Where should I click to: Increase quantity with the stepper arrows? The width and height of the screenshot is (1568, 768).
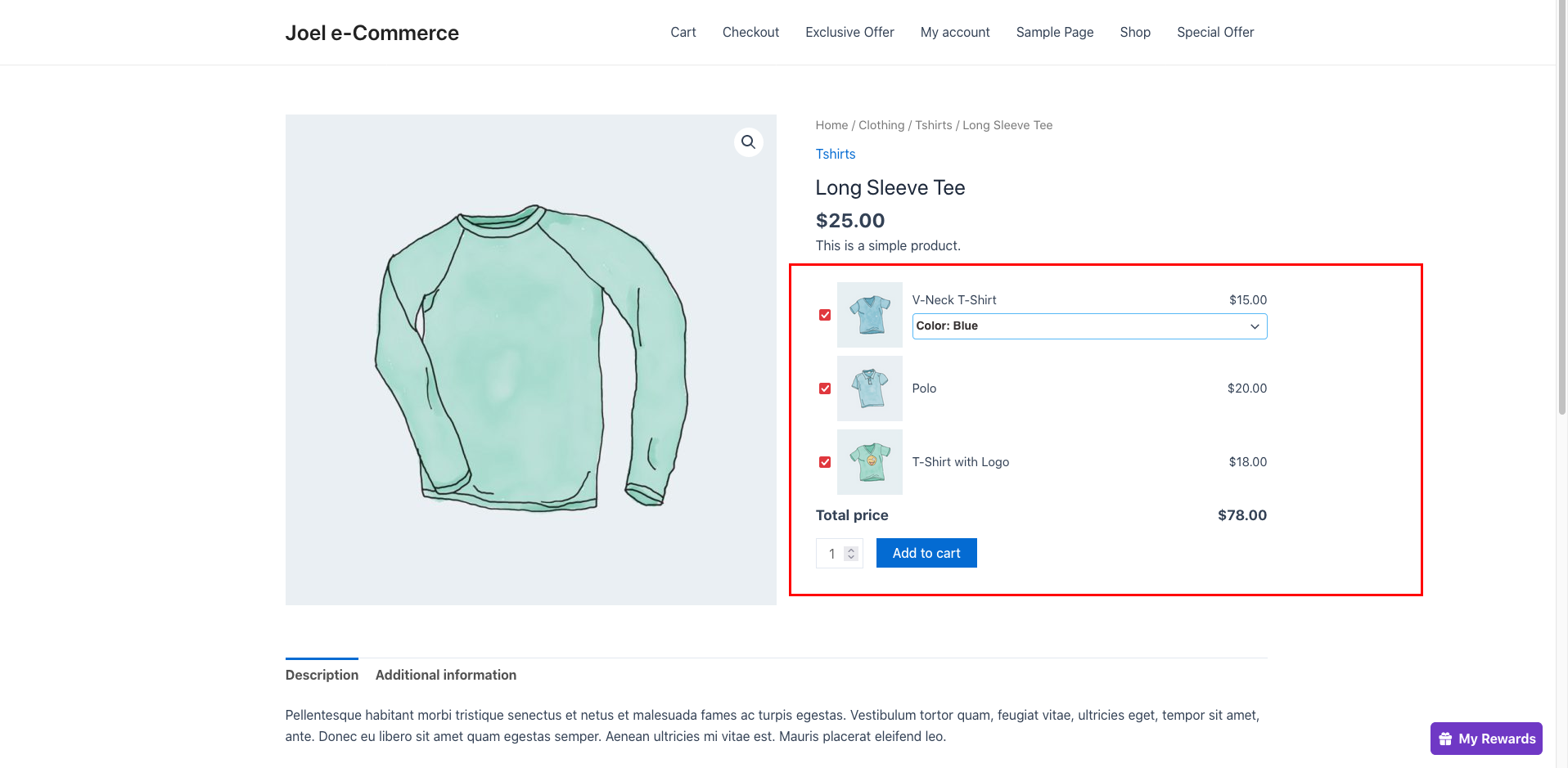point(851,550)
